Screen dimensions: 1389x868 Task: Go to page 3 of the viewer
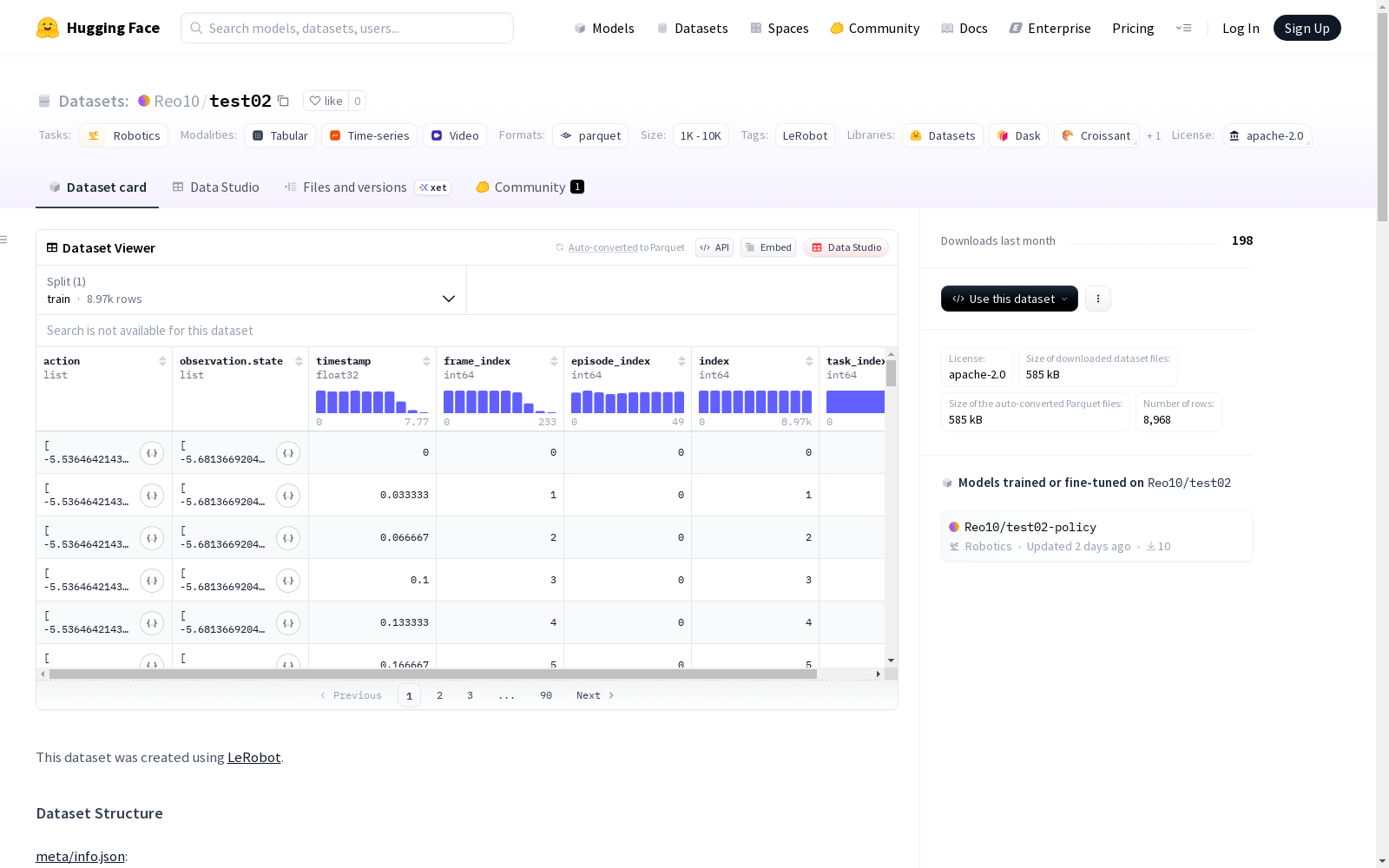pyautogui.click(x=471, y=695)
